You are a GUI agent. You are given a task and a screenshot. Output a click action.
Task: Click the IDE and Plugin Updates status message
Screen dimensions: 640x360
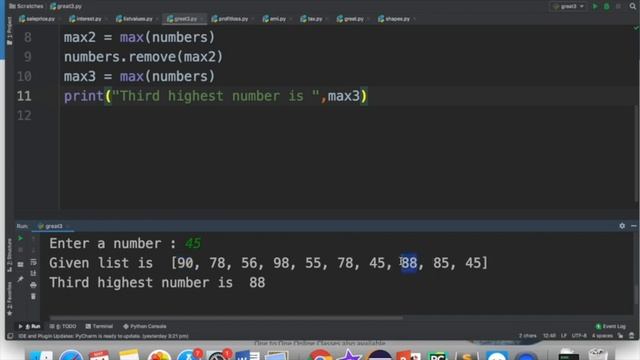104,336
